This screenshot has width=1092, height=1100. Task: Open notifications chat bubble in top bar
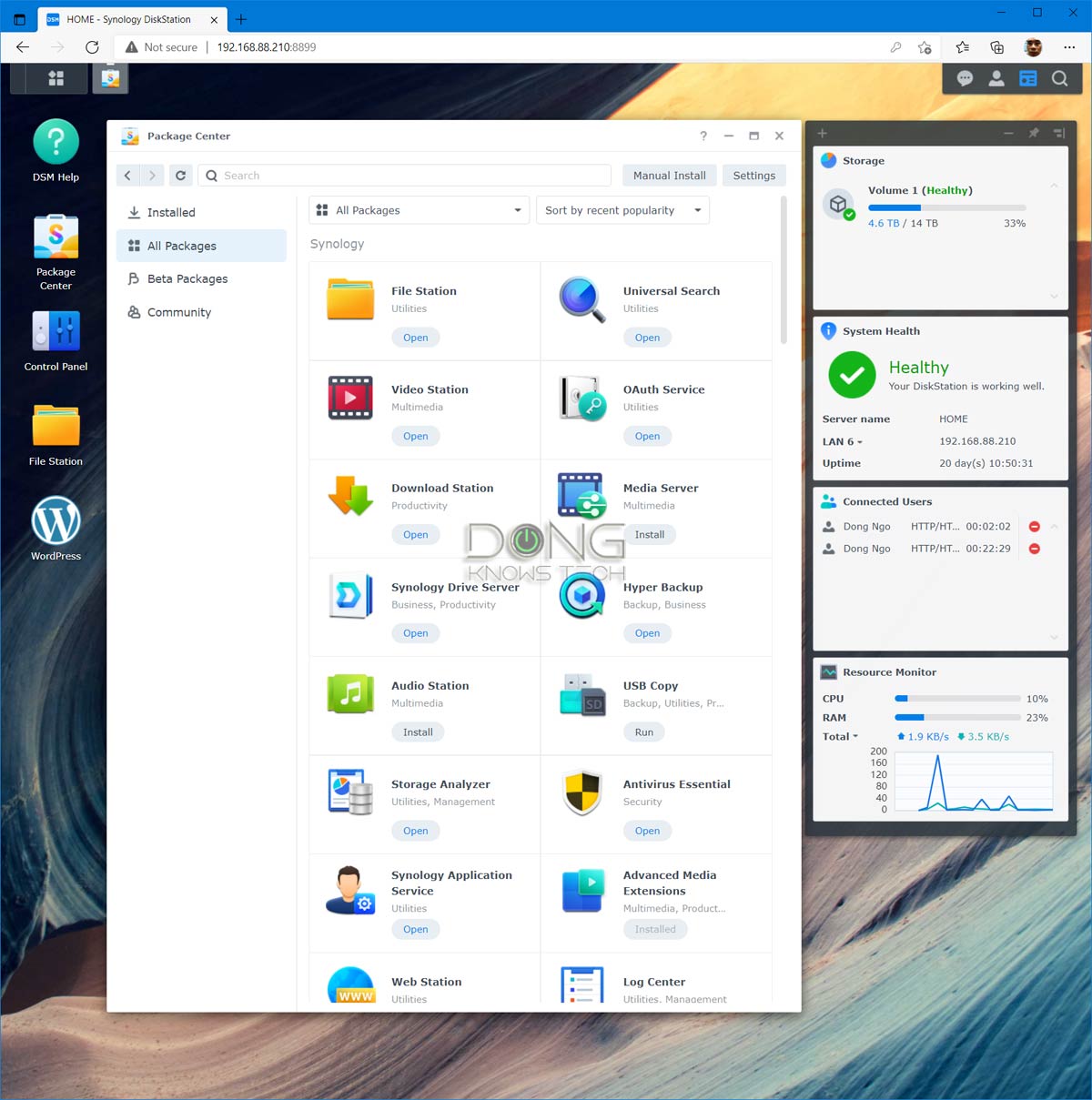click(964, 78)
